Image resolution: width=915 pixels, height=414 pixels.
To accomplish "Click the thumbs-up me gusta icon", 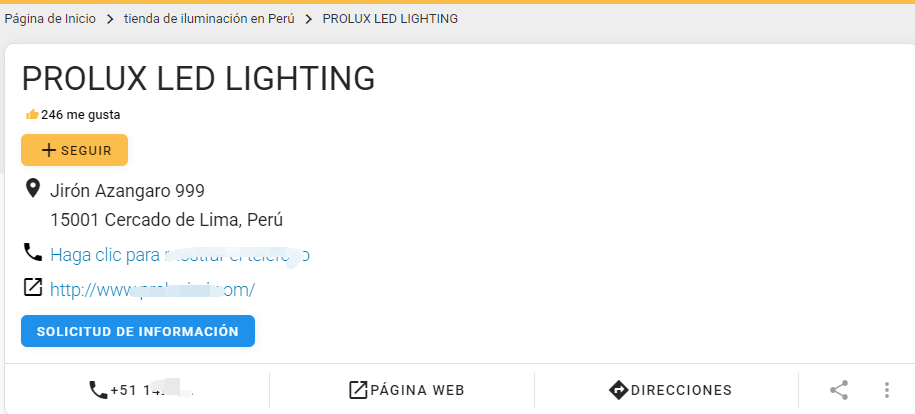I will pyautogui.click(x=32, y=114).
